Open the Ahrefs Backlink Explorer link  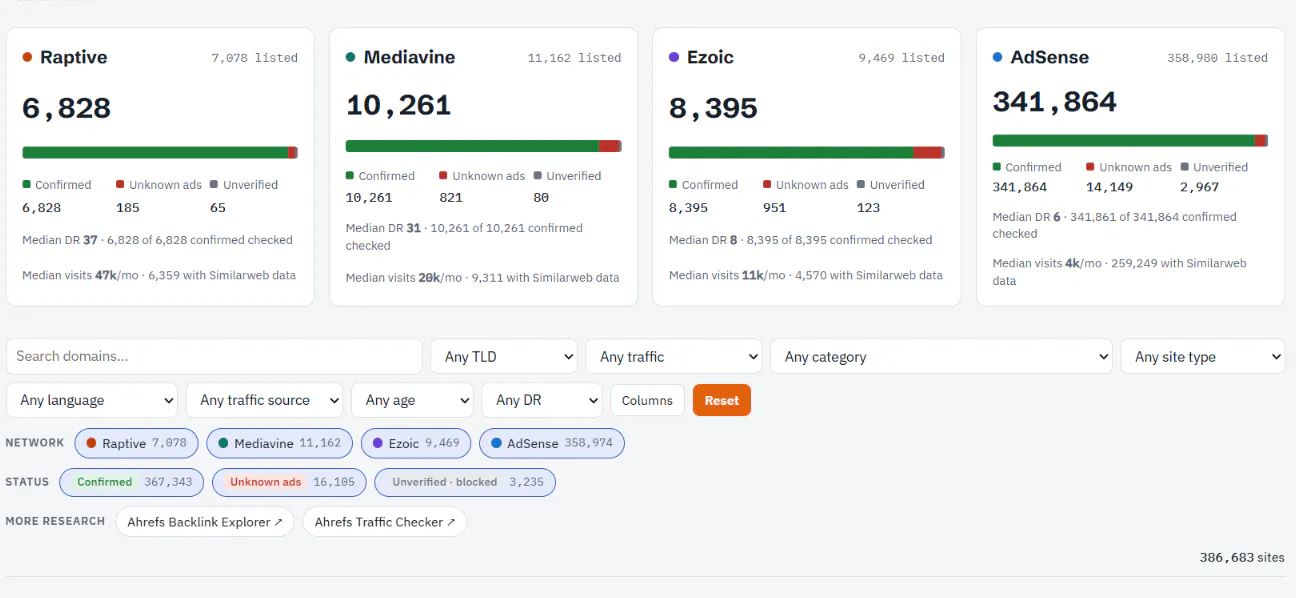pos(205,522)
